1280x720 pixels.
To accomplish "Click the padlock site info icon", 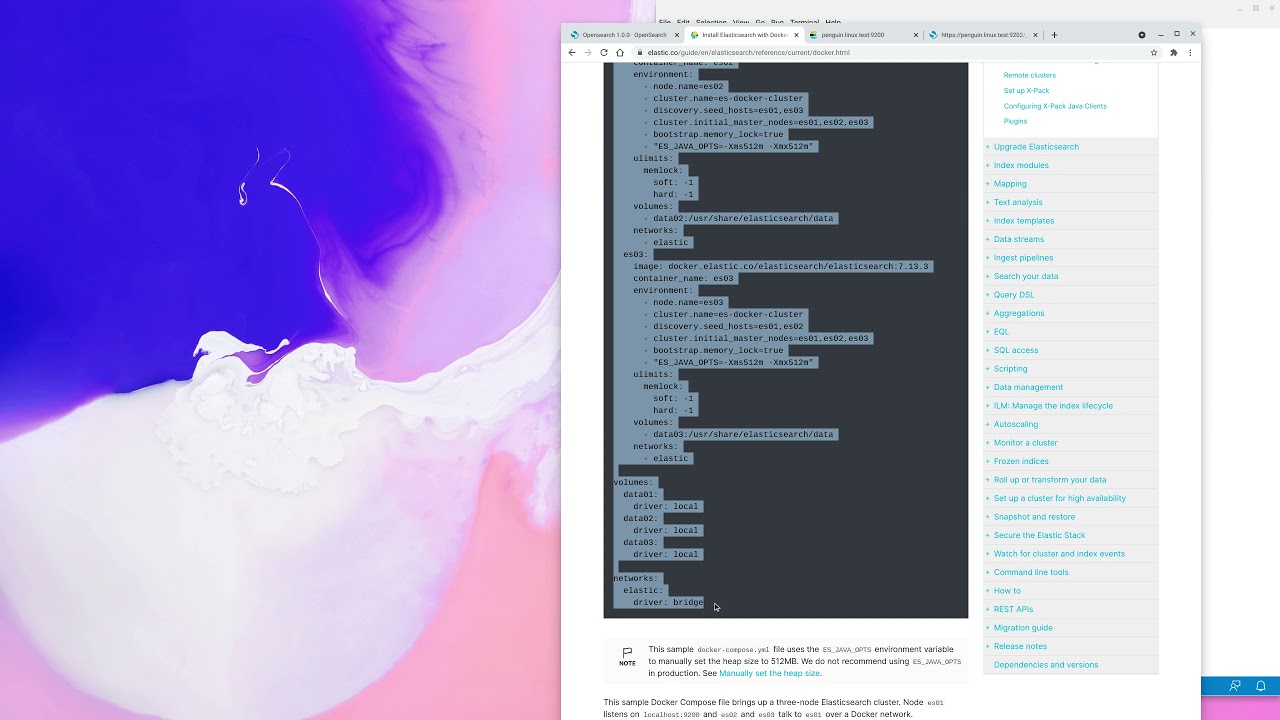I will (640, 52).
